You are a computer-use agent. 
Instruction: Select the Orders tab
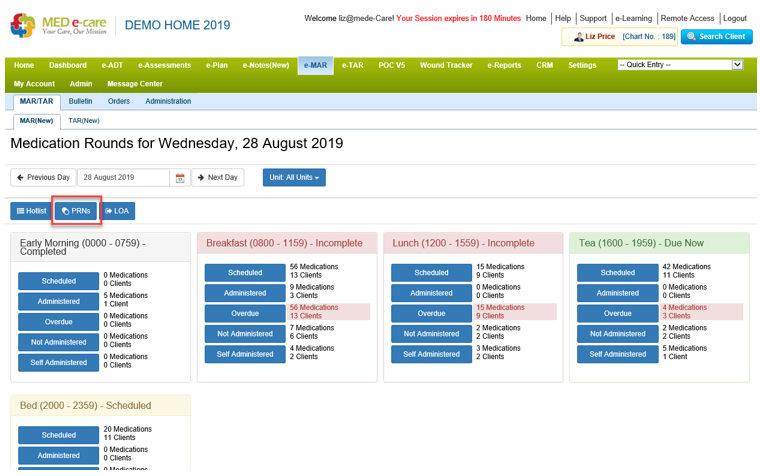(x=119, y=101)
